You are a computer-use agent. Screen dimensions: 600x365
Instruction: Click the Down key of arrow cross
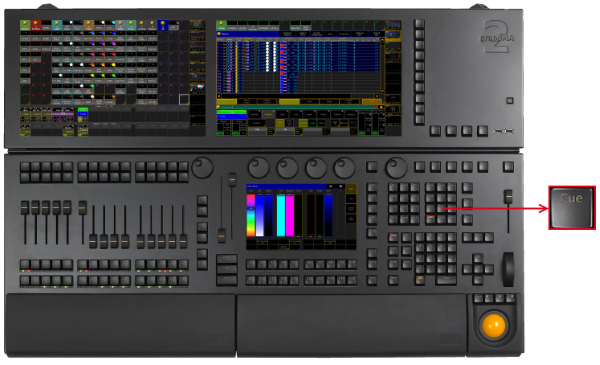pyautogui.click(x=478, y=280)
